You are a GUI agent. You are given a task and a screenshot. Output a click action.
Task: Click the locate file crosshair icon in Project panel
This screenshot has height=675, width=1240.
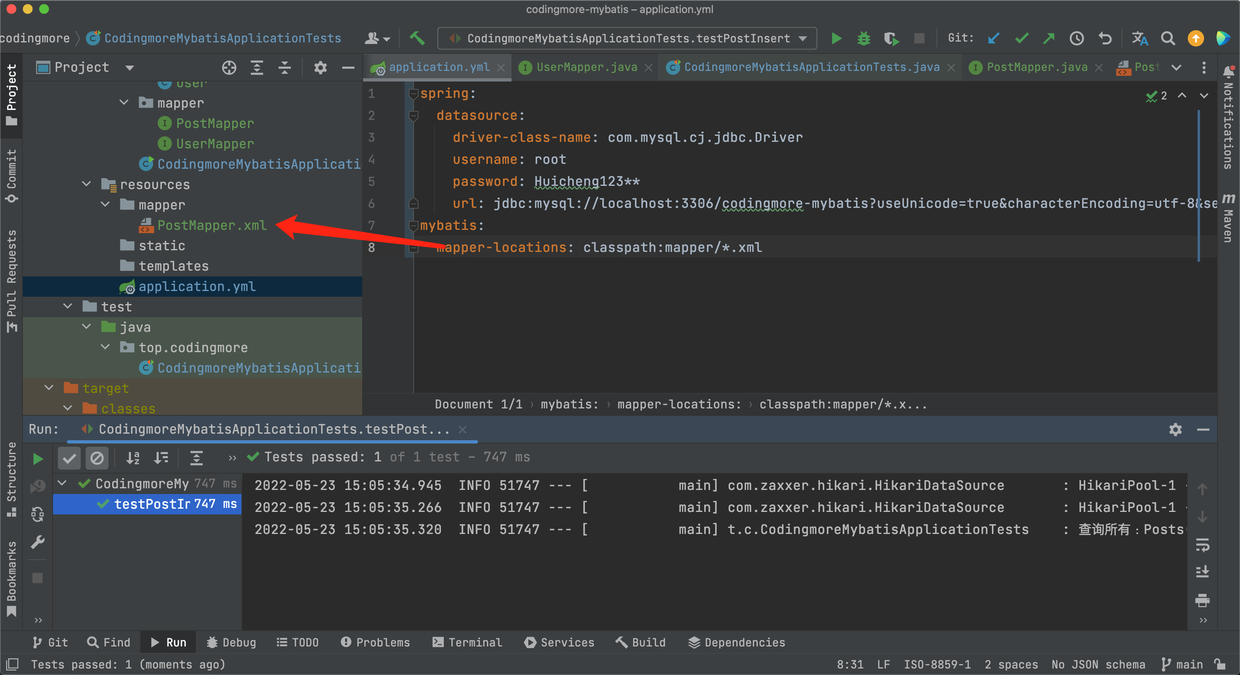229,67
